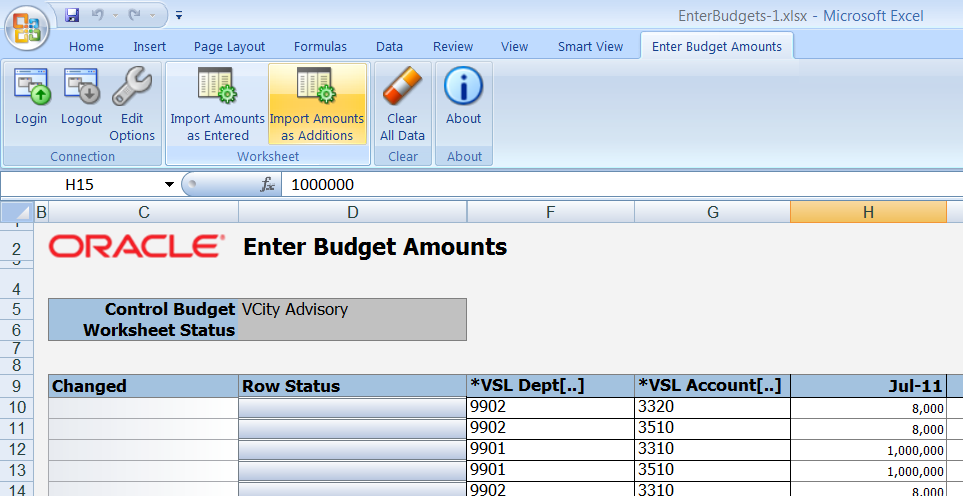Image resolution: width=963 pixels, height=496 pixels.
Task: Click the Enter Budget Amounts title
Action: tap(375, 247)
